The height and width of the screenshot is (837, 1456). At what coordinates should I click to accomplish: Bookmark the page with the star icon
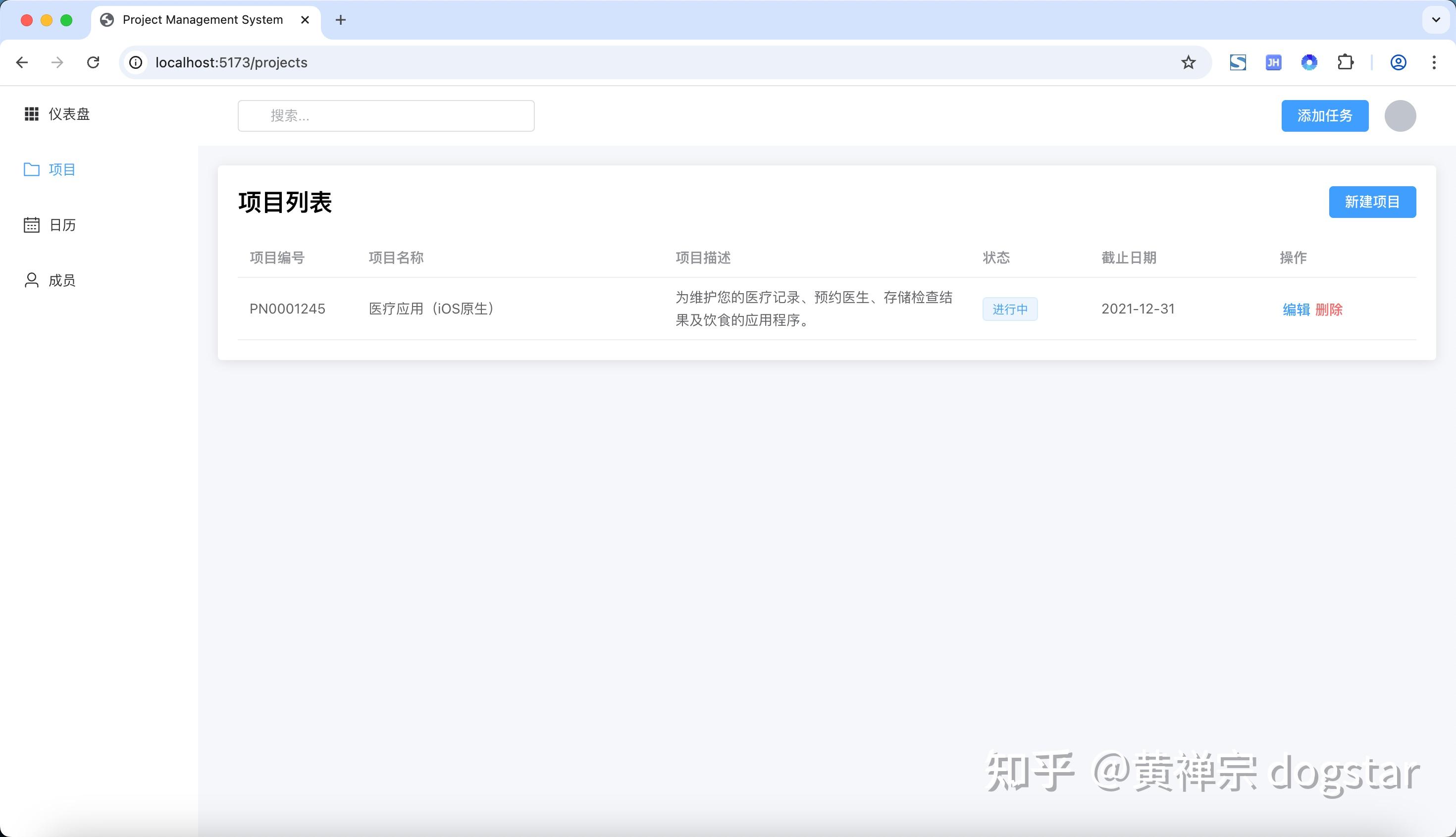coord(1187,62)
